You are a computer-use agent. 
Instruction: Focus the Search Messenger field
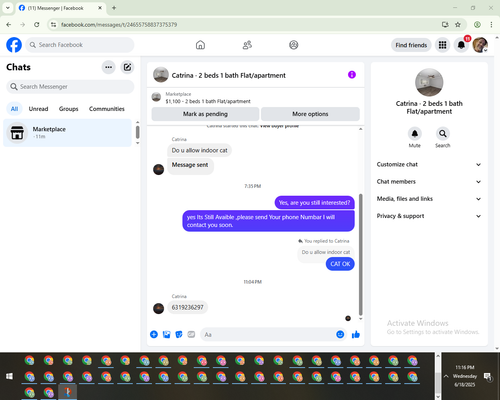point(70,87)
